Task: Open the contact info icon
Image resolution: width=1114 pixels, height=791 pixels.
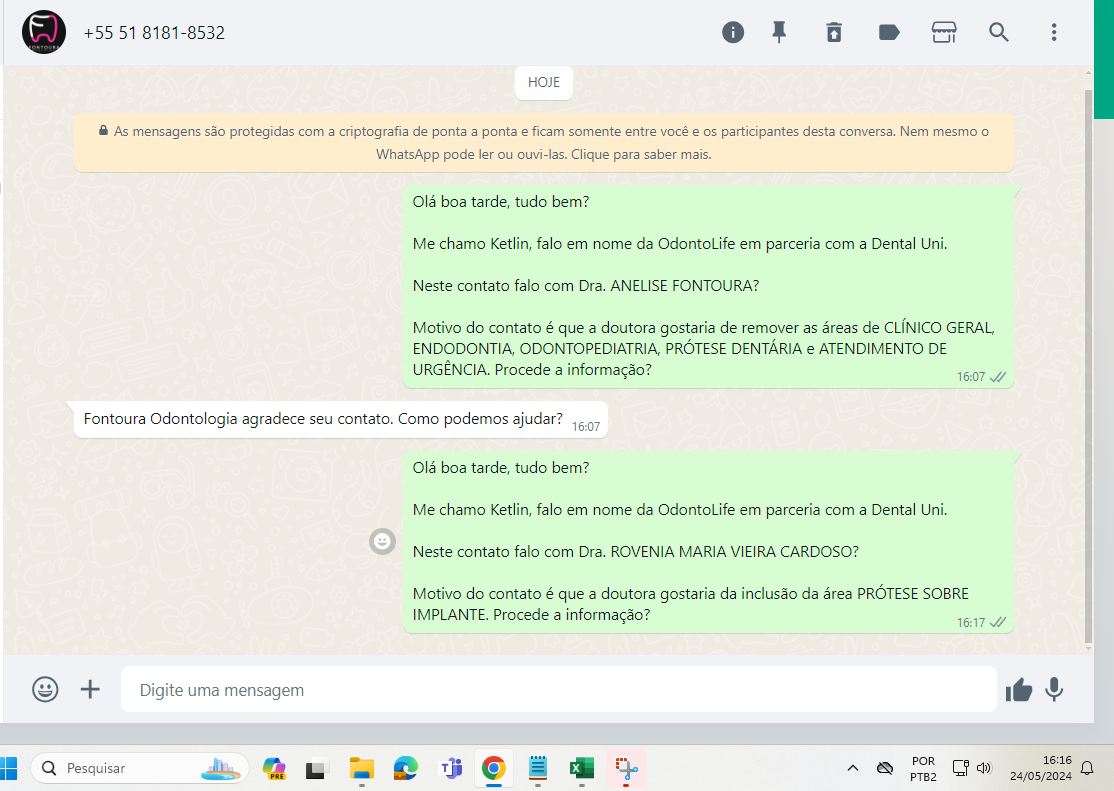Action: [x=732, y=32]
